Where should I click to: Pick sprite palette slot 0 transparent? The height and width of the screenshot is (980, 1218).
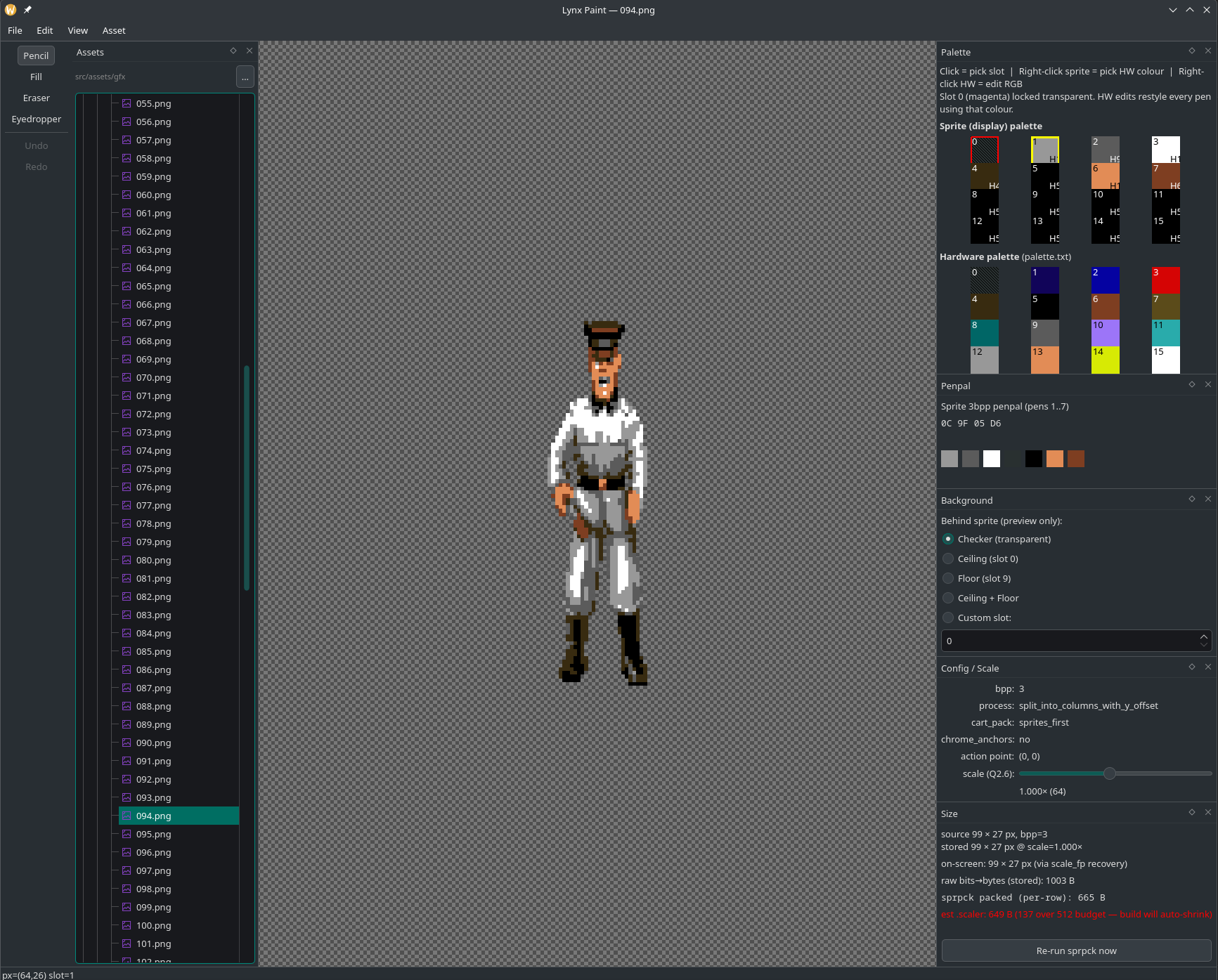(985, 150)
